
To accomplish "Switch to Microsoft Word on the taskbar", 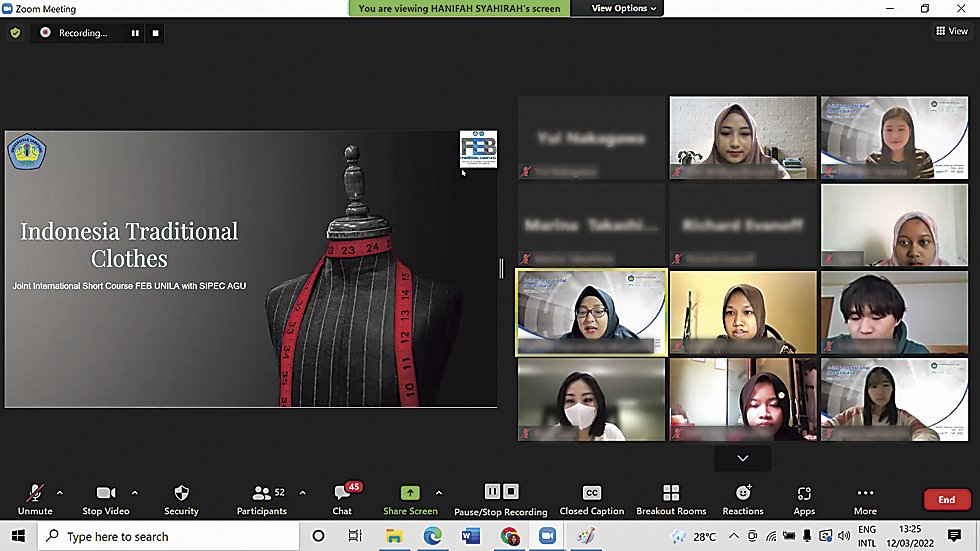I will pyautogui.click(x=471, y=536).
